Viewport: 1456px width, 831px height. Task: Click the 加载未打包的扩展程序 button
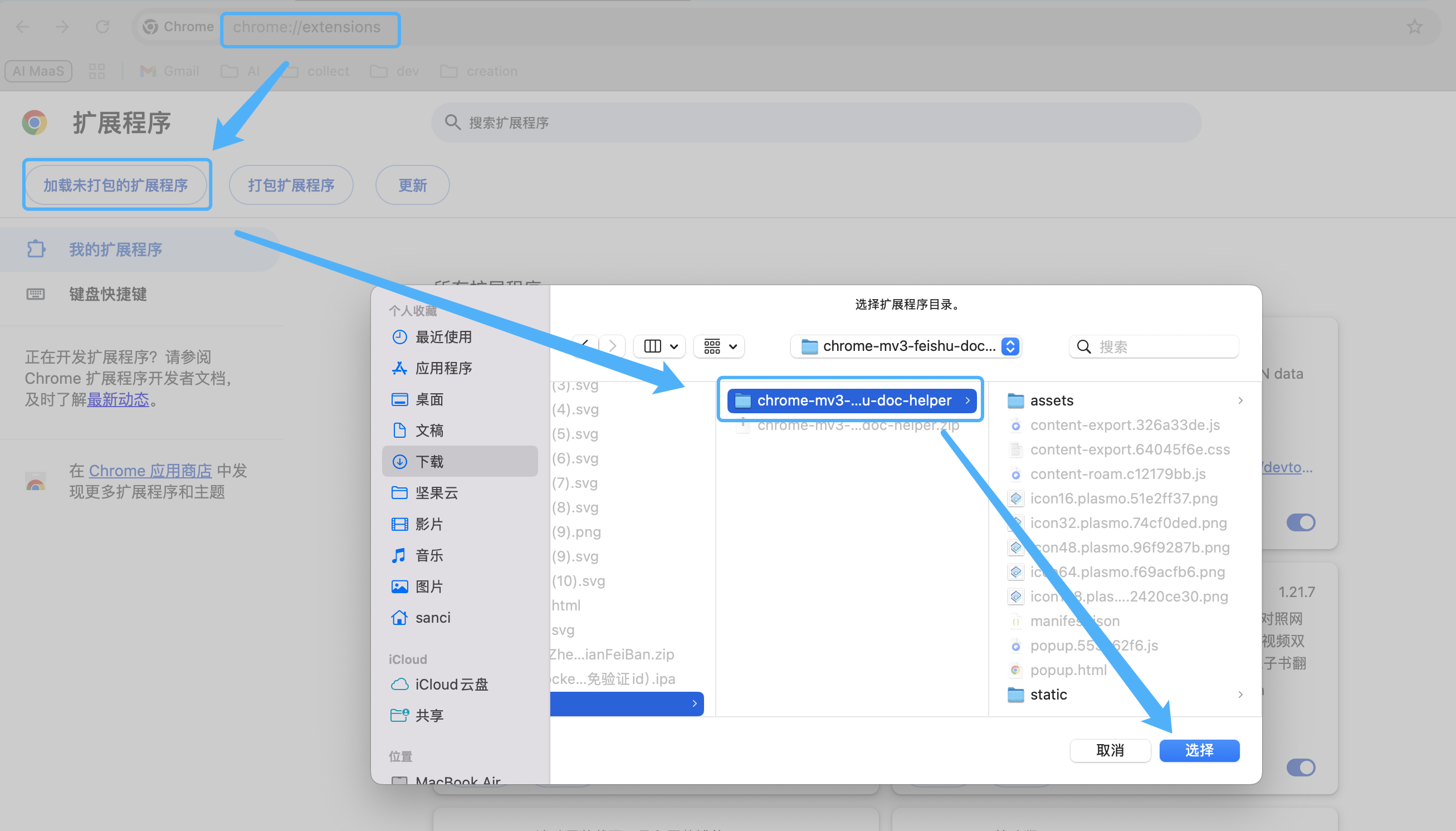(116, 185)
